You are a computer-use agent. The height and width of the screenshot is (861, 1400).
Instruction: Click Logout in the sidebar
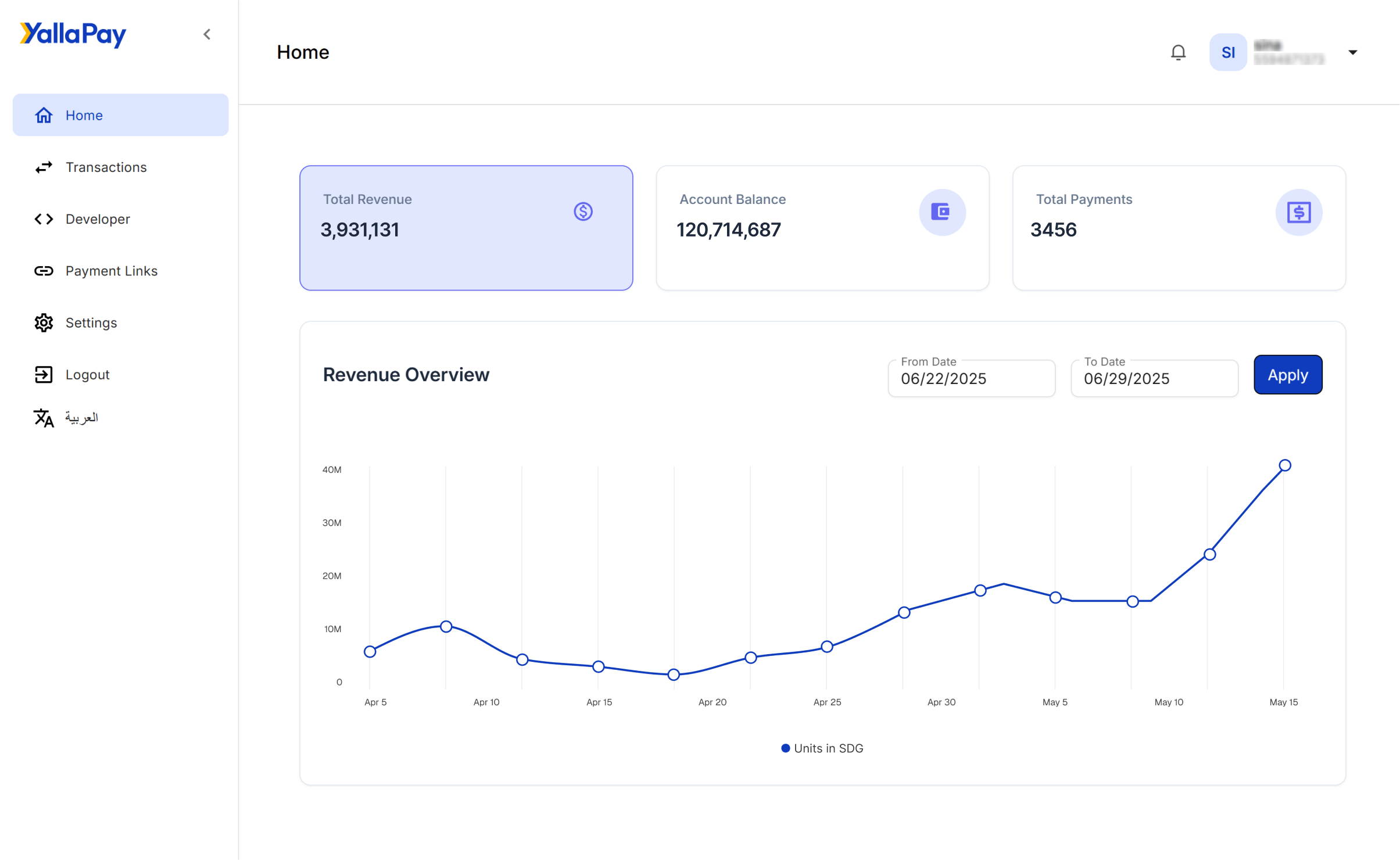[x=87, y=375]
